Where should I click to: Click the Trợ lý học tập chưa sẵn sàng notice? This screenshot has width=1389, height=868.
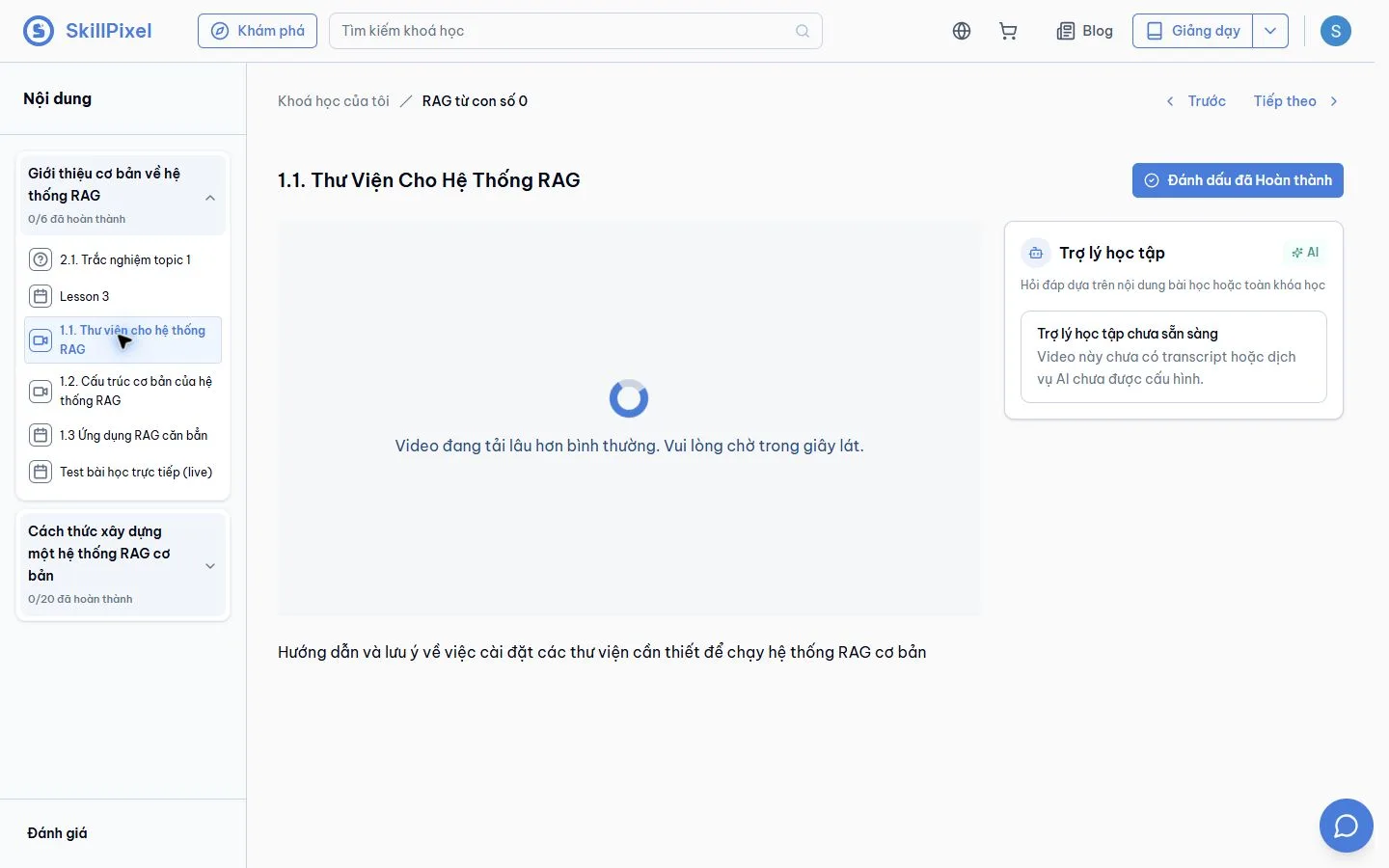click(1174, 357)
